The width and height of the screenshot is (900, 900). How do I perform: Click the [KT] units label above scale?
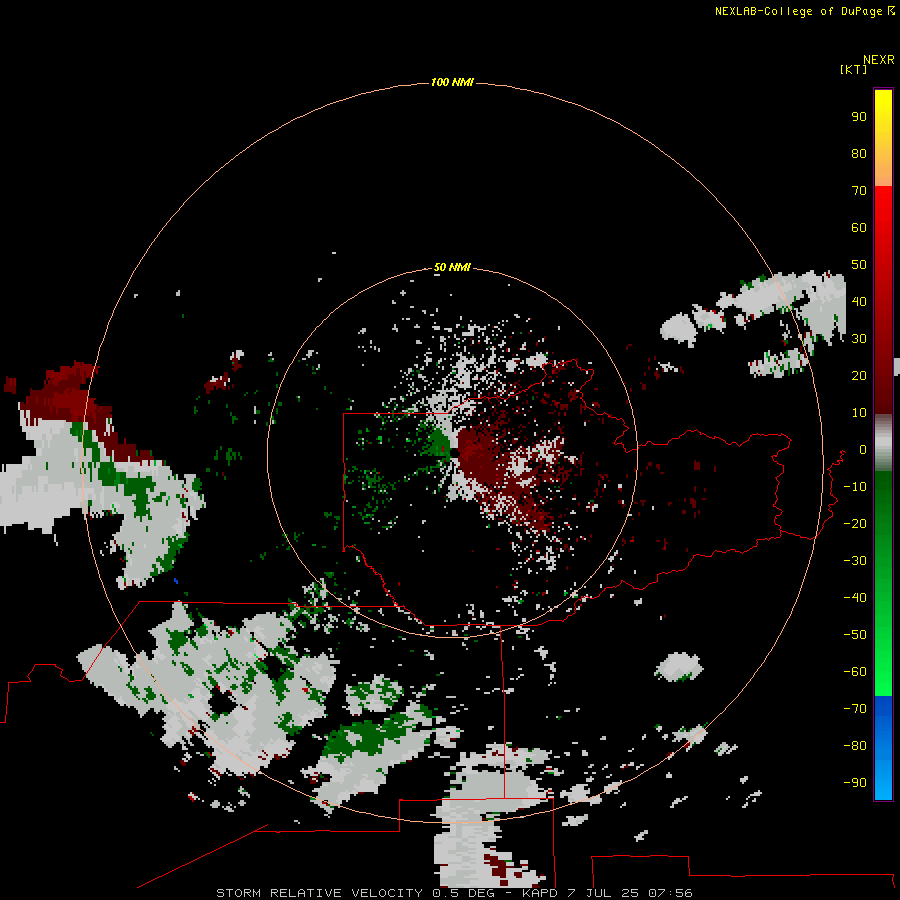[853, 69]
